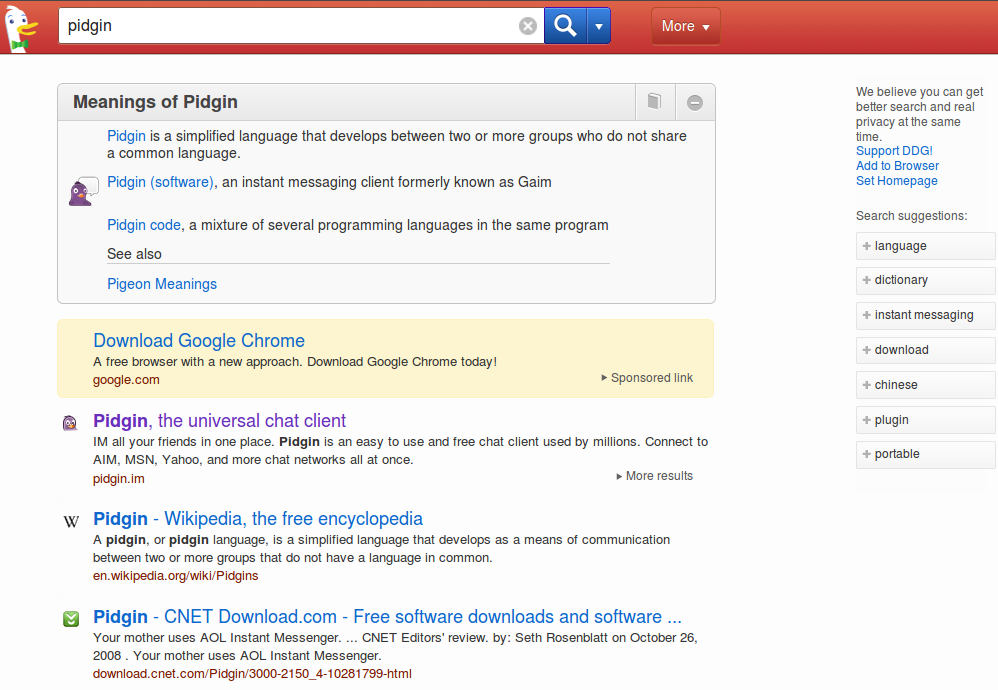The image size is (998, 690).
Task: Click the Add to Browser link
Action: coord(897,165)
